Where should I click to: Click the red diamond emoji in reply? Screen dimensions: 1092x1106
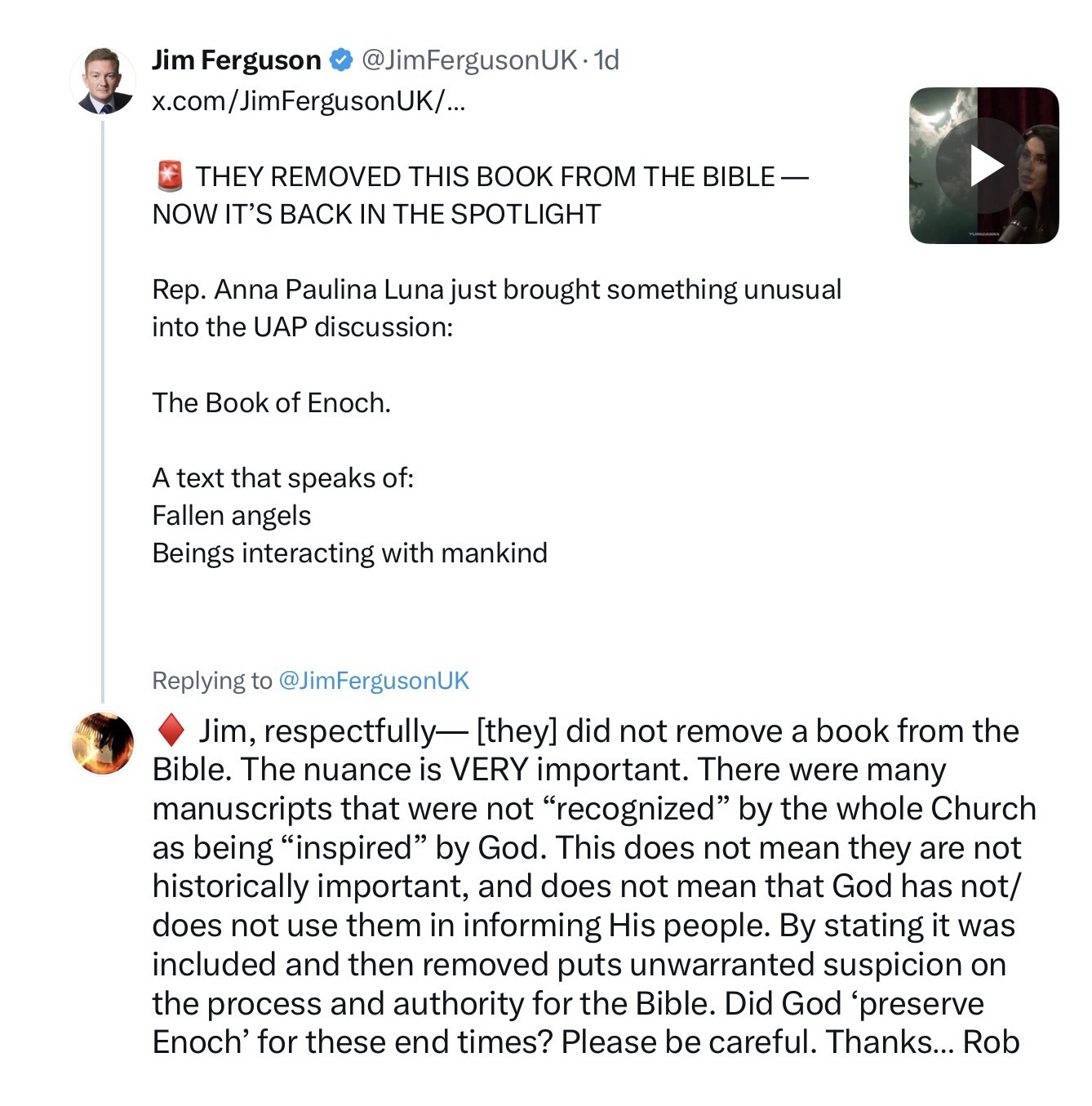click(171, 731)
